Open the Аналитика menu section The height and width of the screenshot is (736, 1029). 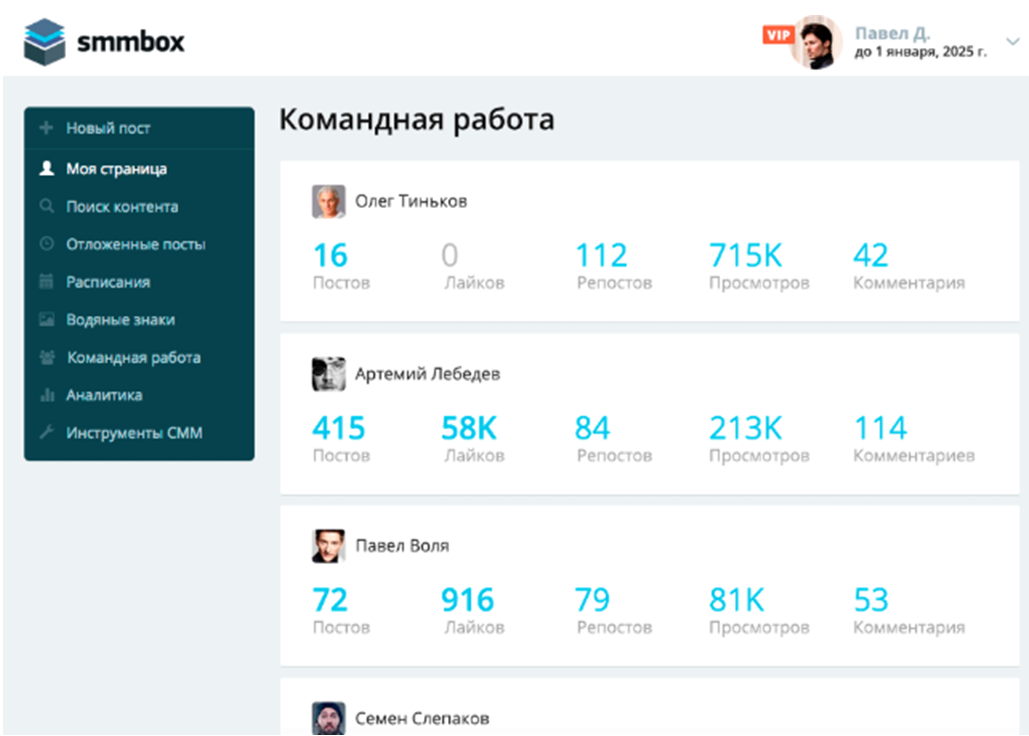104,396
